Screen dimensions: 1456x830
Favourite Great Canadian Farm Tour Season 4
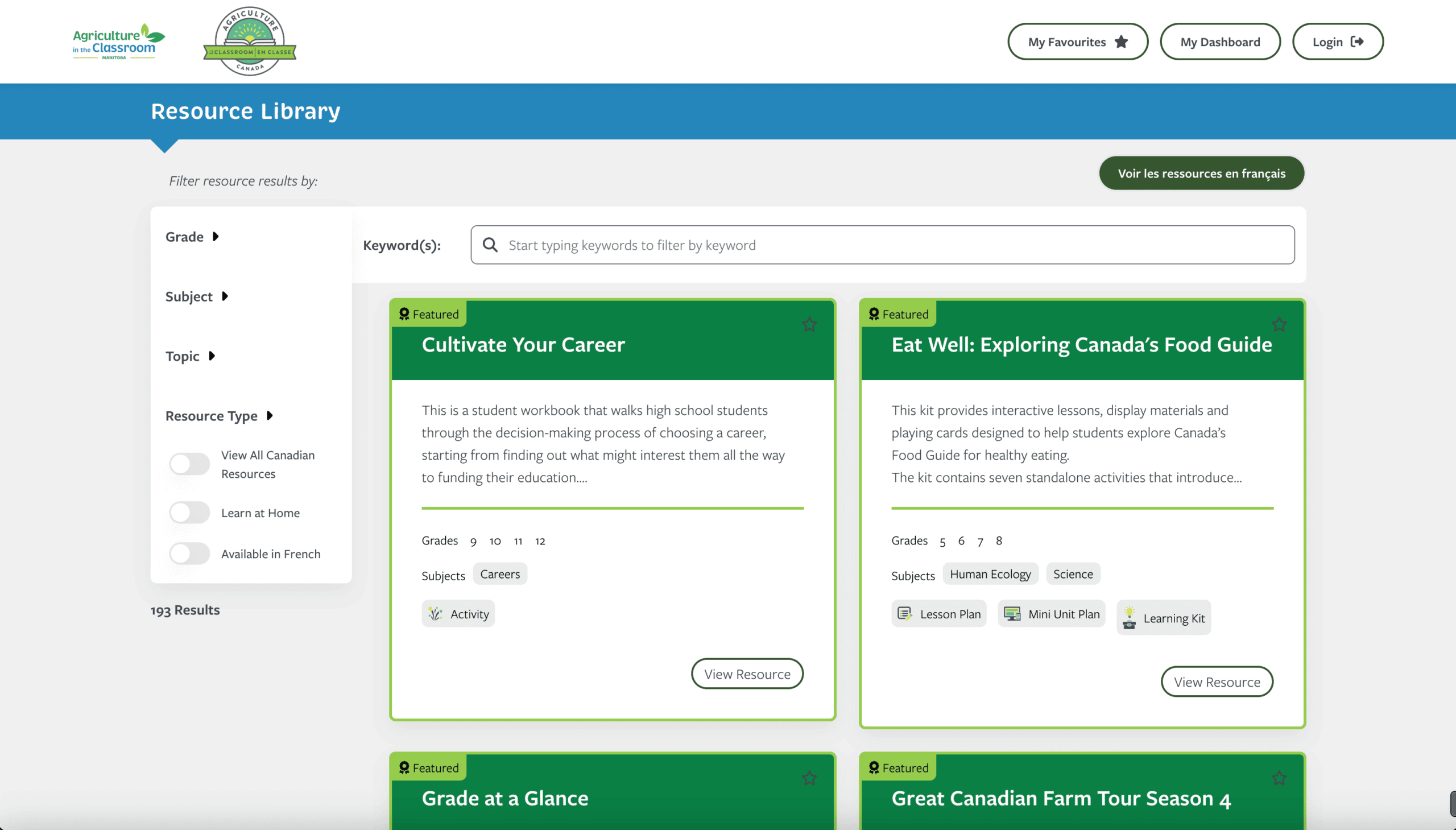point(1278,778)
